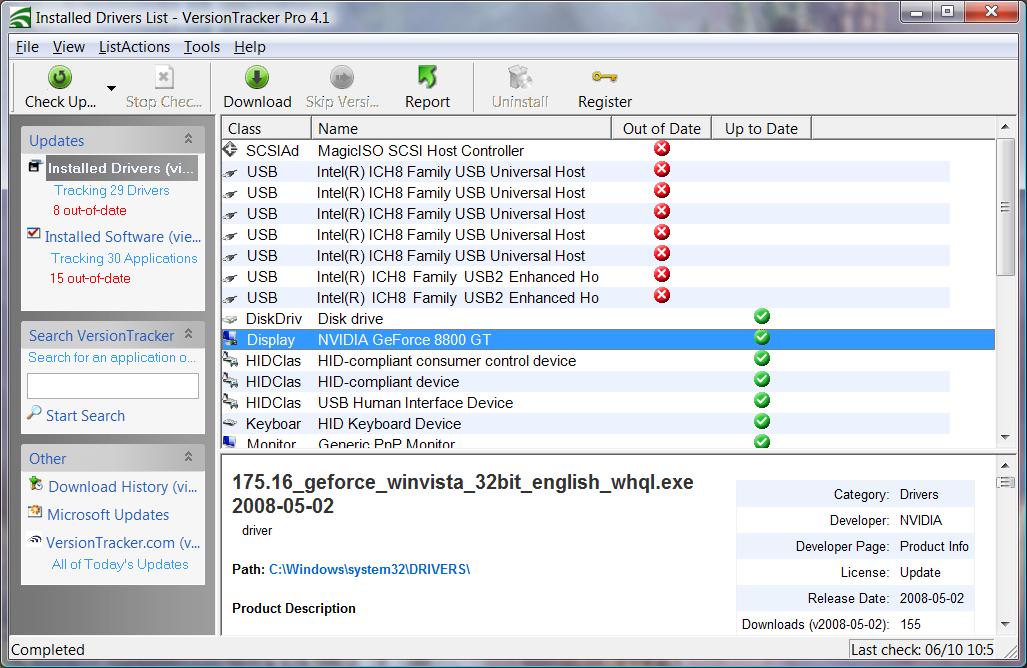The width and height of the screenshot is (1027, 668).
Task: Click the details pane scrollbar down arrow
Action: [1005, 625]
